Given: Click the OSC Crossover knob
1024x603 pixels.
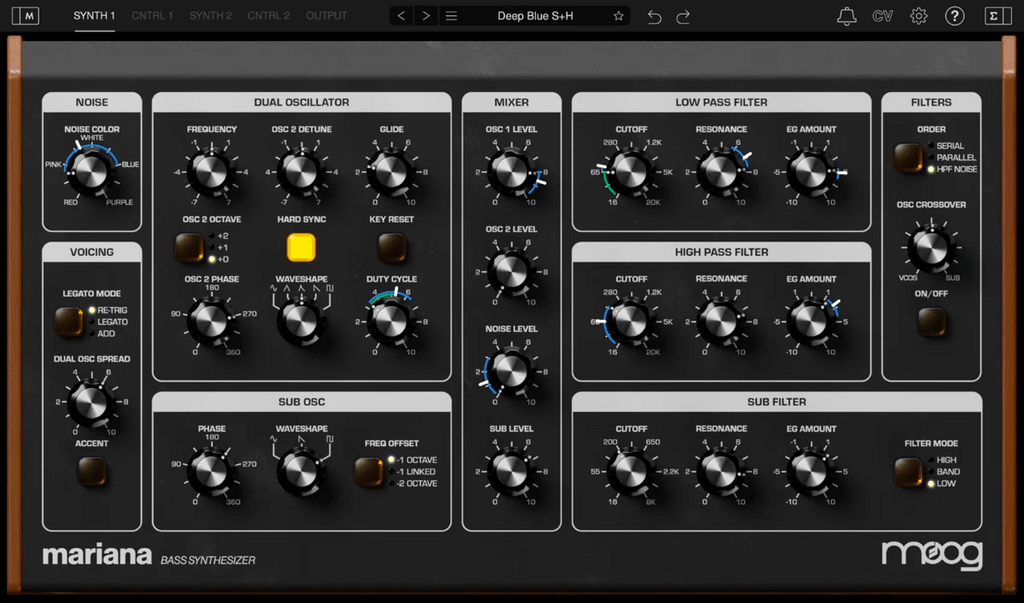Looking at the screenshot, I should (x=931, y=248).
